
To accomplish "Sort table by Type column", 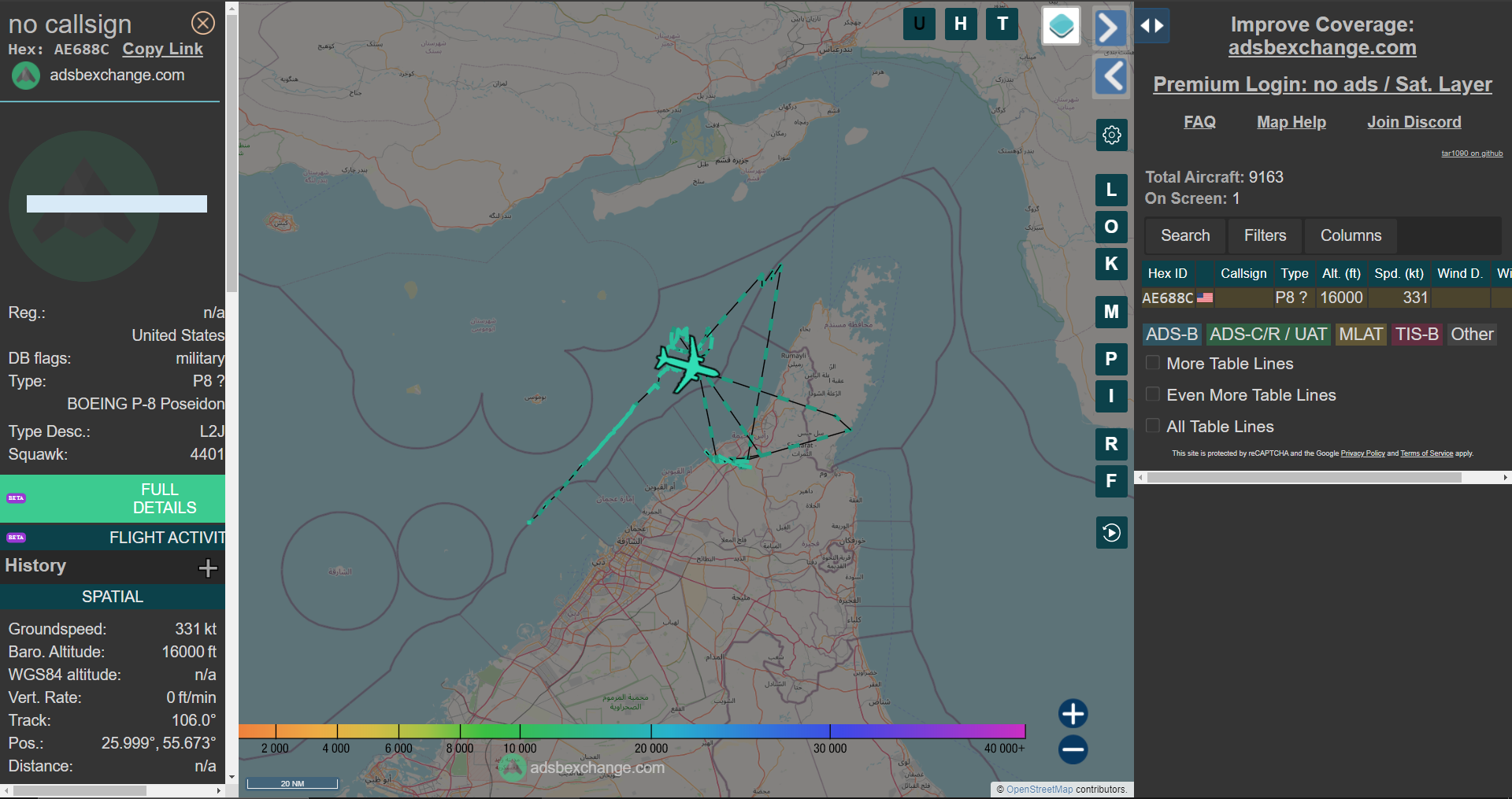I will click(1294, 273).
